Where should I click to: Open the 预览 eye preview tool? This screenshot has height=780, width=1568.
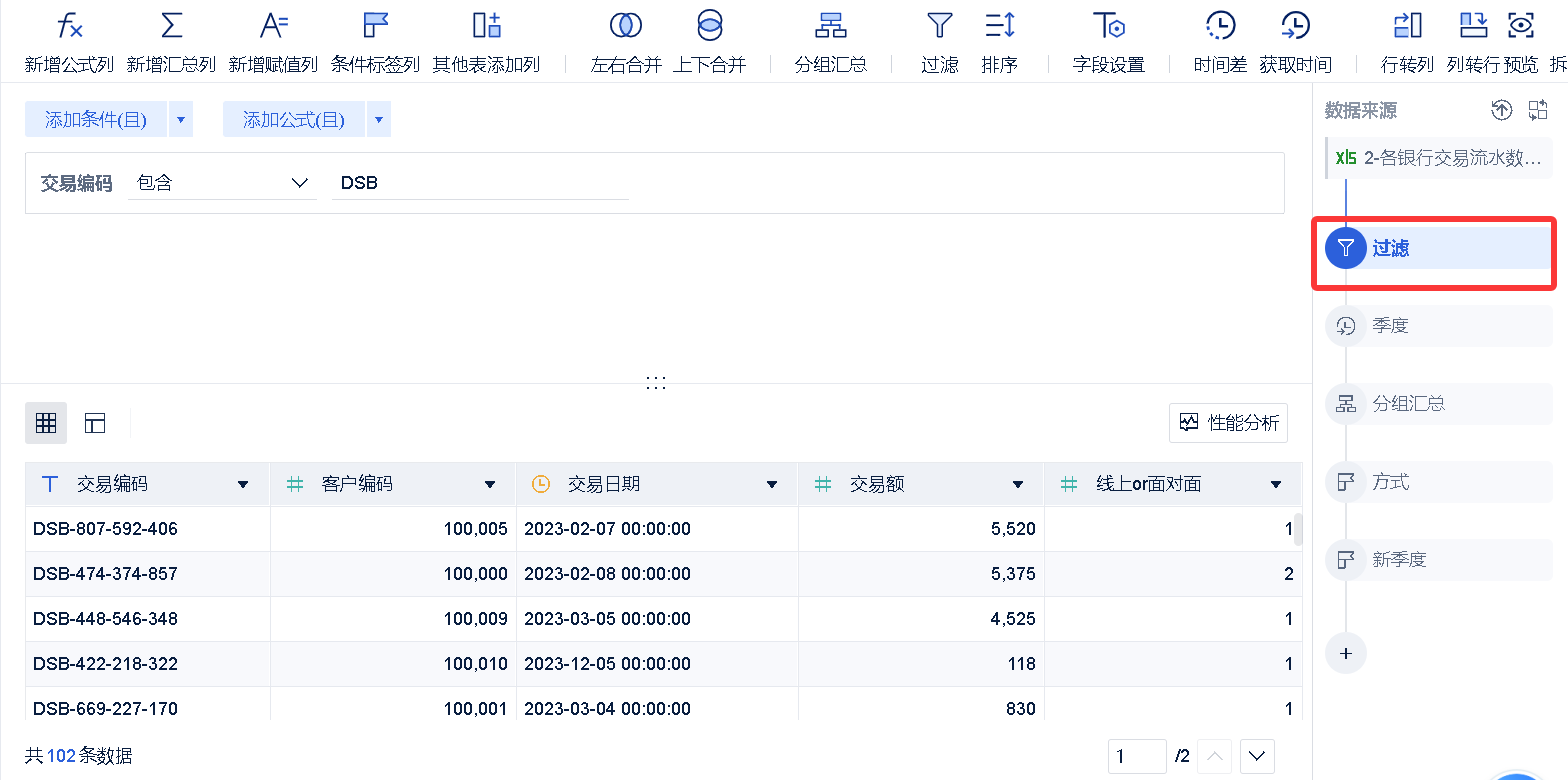1521,43
